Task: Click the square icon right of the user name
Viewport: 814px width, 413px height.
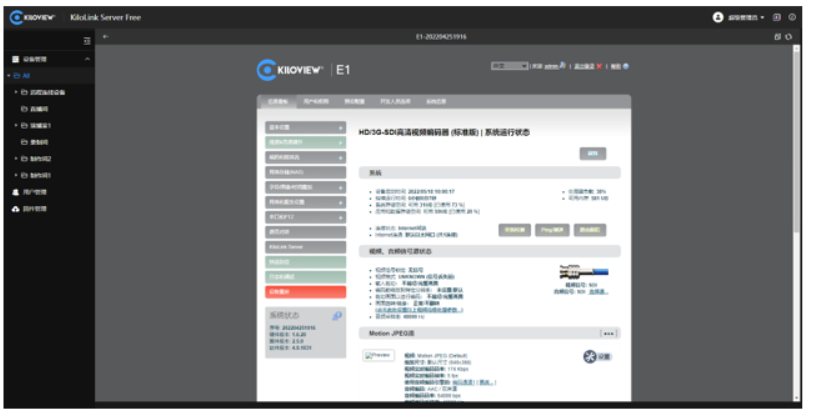Action: [777, 17]
